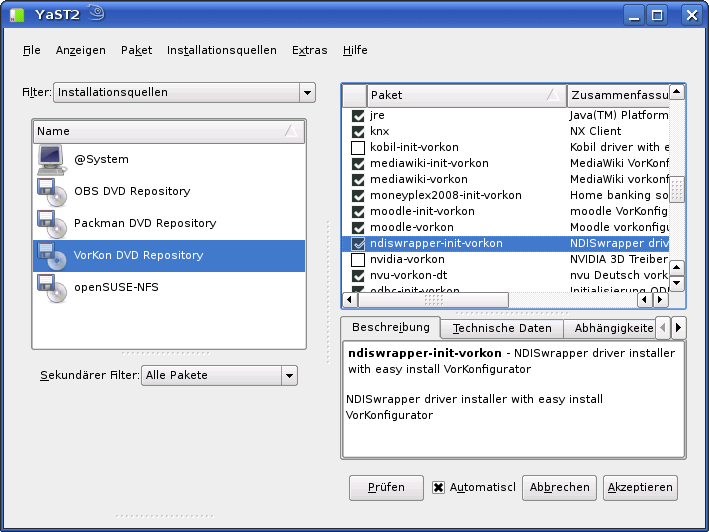Select the moodle-vorkon package name
The width and height of the screenshot is (709, 532).
coord(411,227)
